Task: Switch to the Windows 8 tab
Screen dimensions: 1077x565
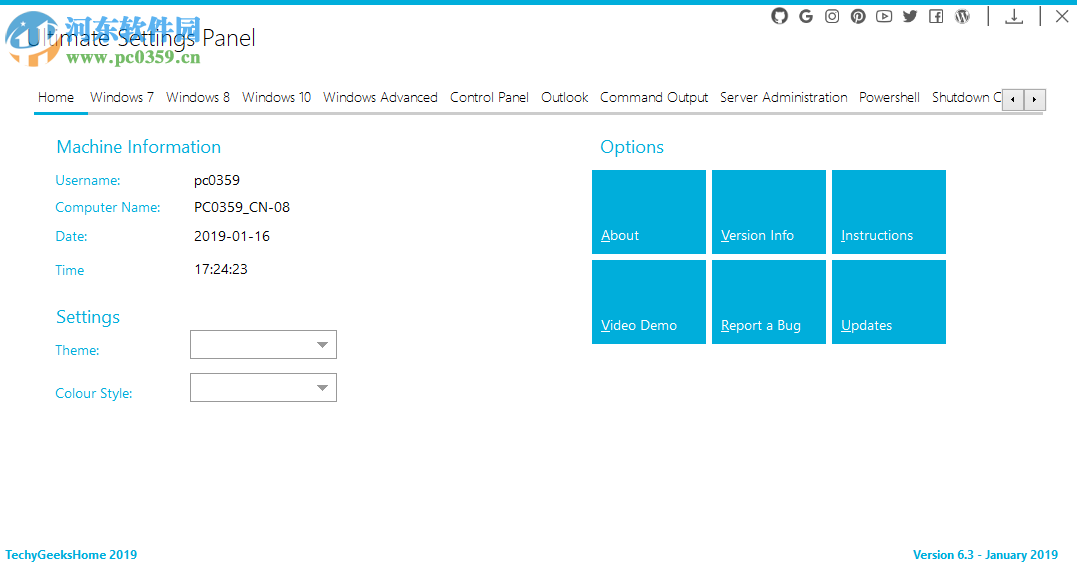Action: (x=198, y=97)
